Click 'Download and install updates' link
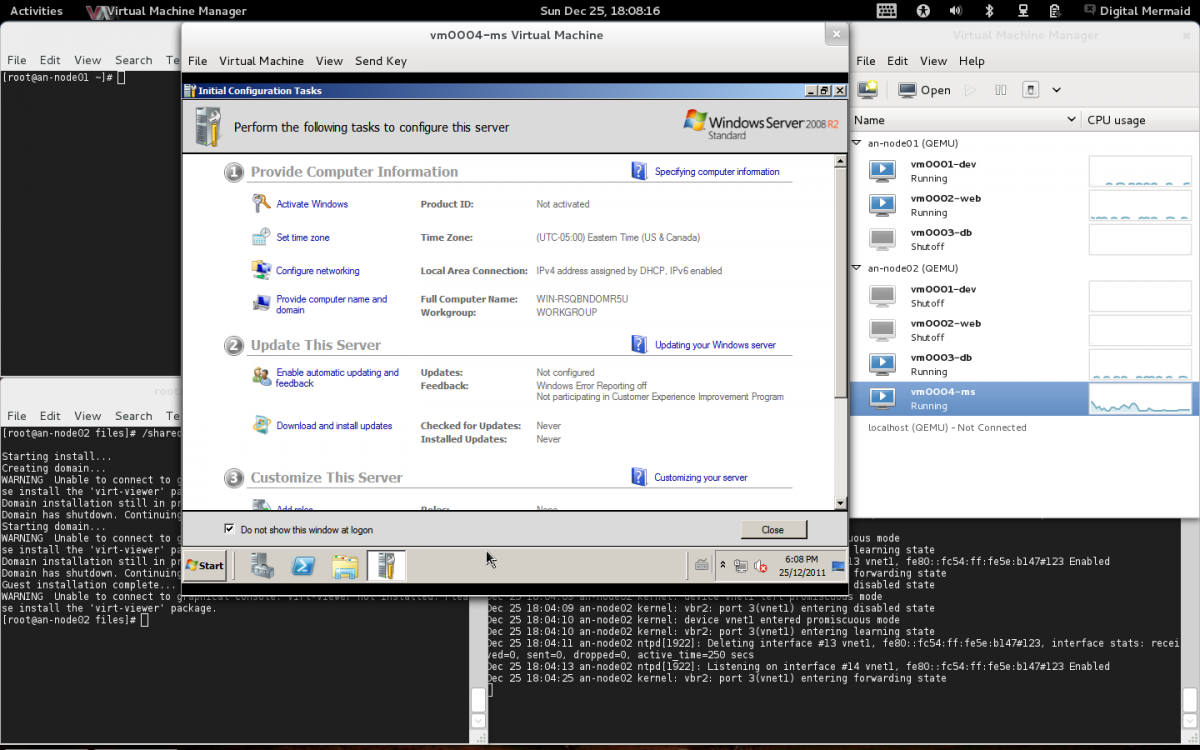This screenshot has height=750, width=1200. point(334,426)
